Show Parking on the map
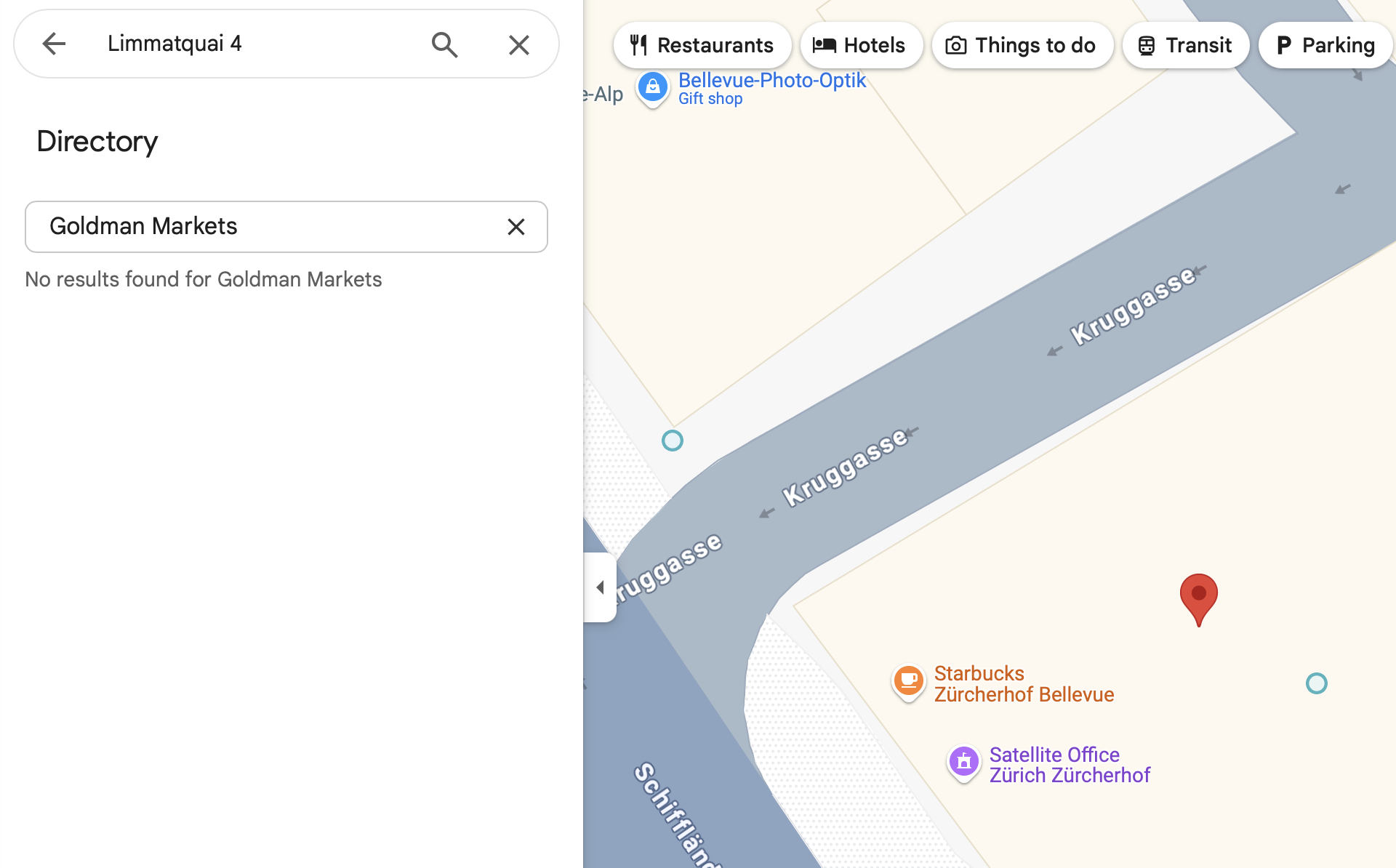This screenshot has width=1396, height=868. [1325, 45]
